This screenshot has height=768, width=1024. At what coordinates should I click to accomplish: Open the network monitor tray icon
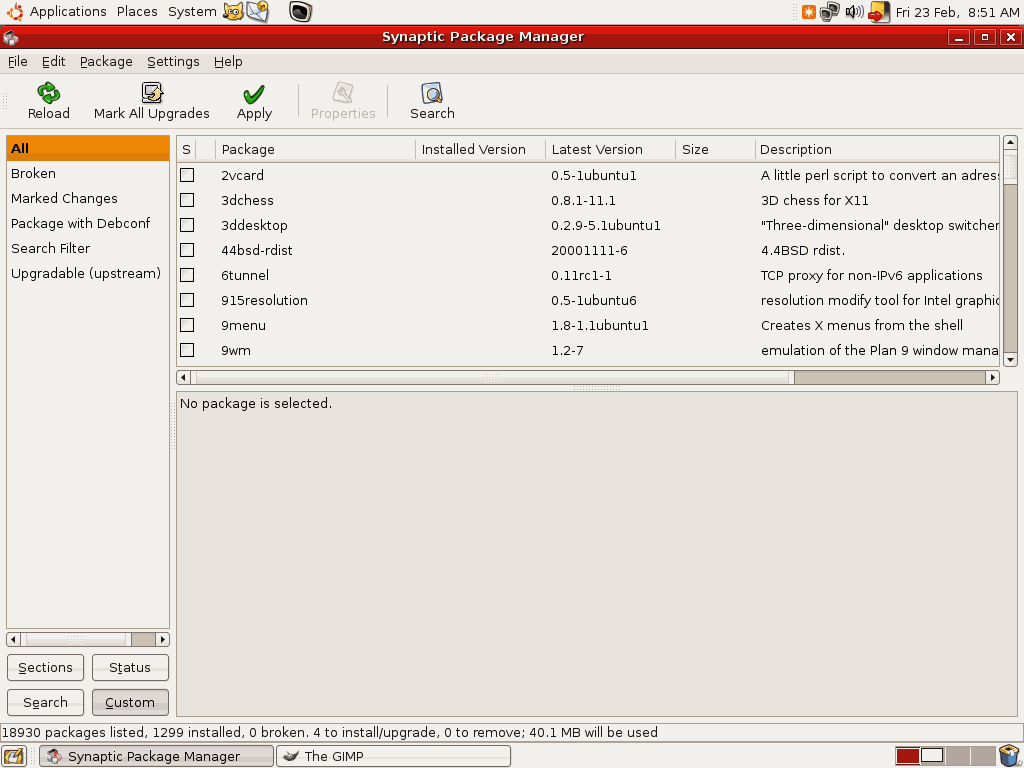pyautogui.click(x=829, y=12)
